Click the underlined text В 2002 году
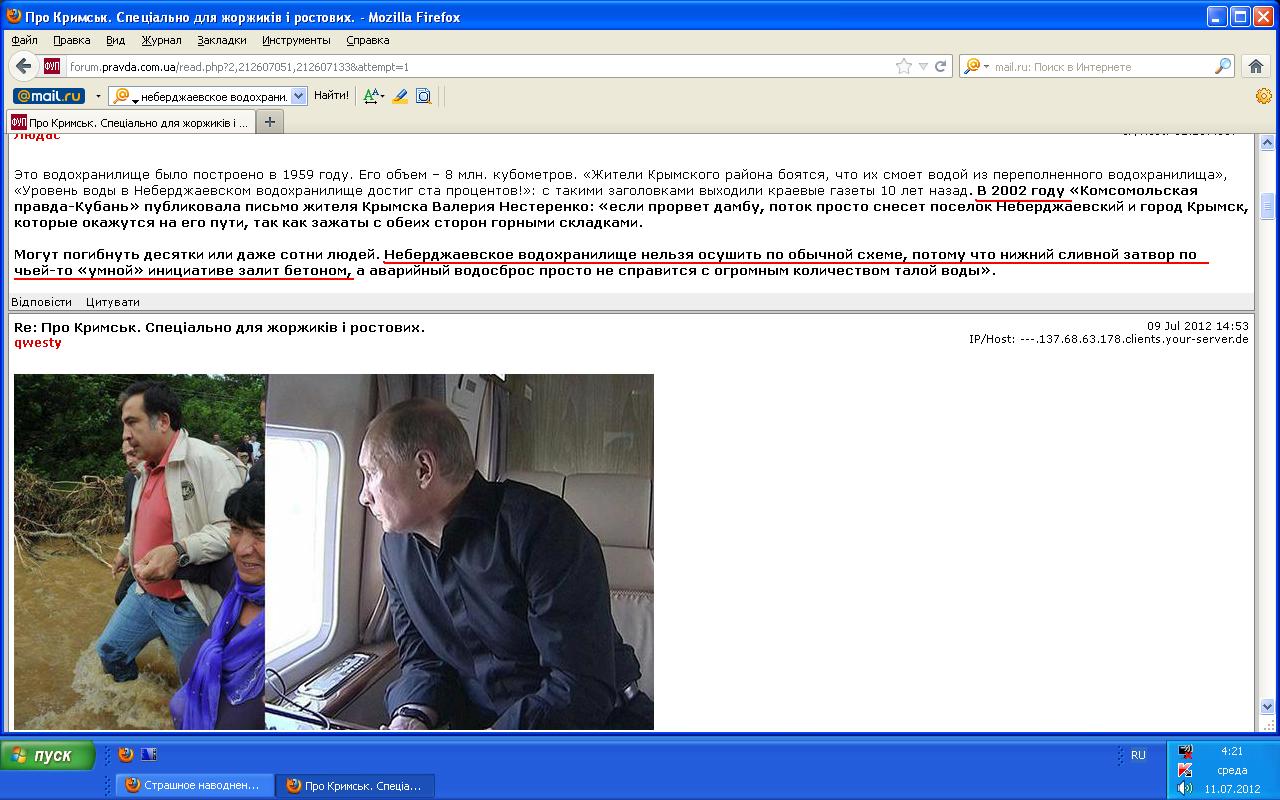Screen dimensions: 1280x800 pos(1021,190)
